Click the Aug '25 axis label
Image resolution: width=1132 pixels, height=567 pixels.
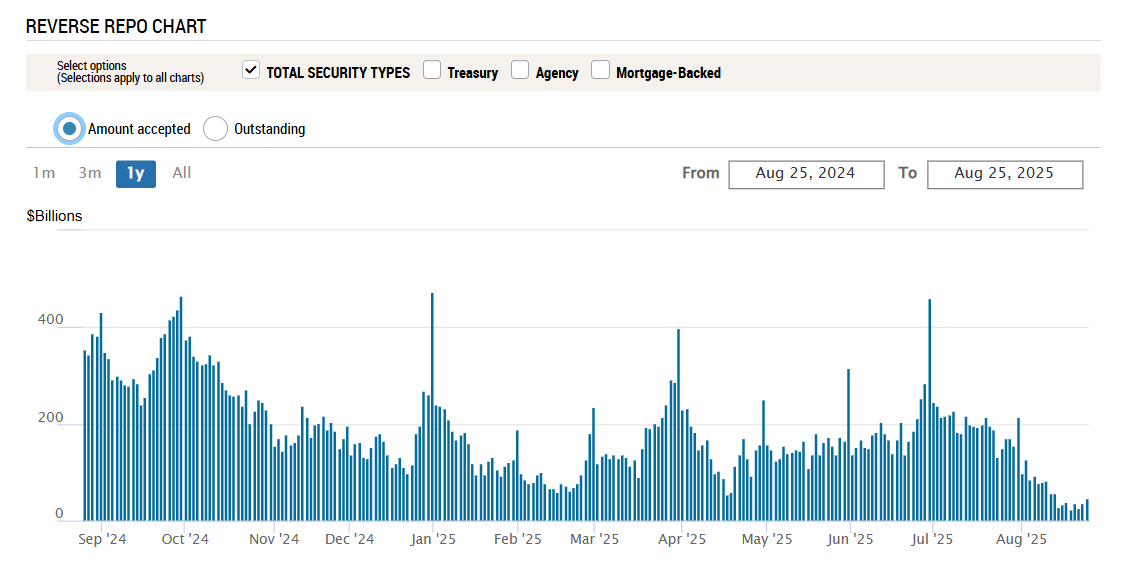[x=1021, y=540]
